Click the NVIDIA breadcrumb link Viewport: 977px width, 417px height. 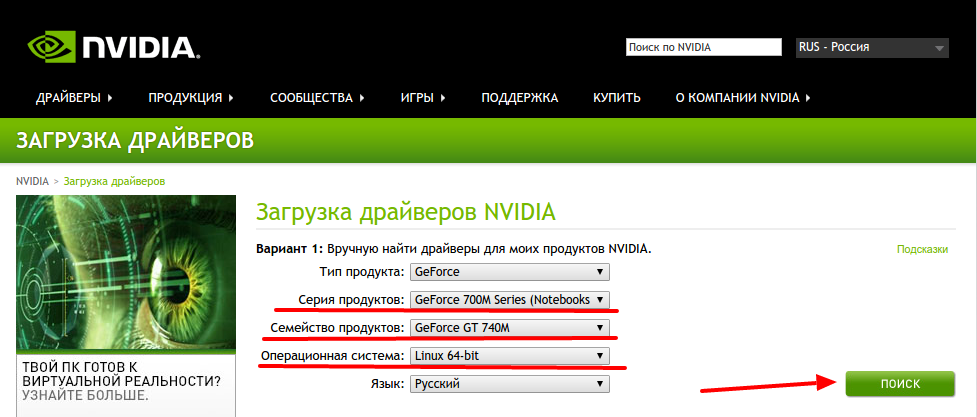(x=32, y=181)
